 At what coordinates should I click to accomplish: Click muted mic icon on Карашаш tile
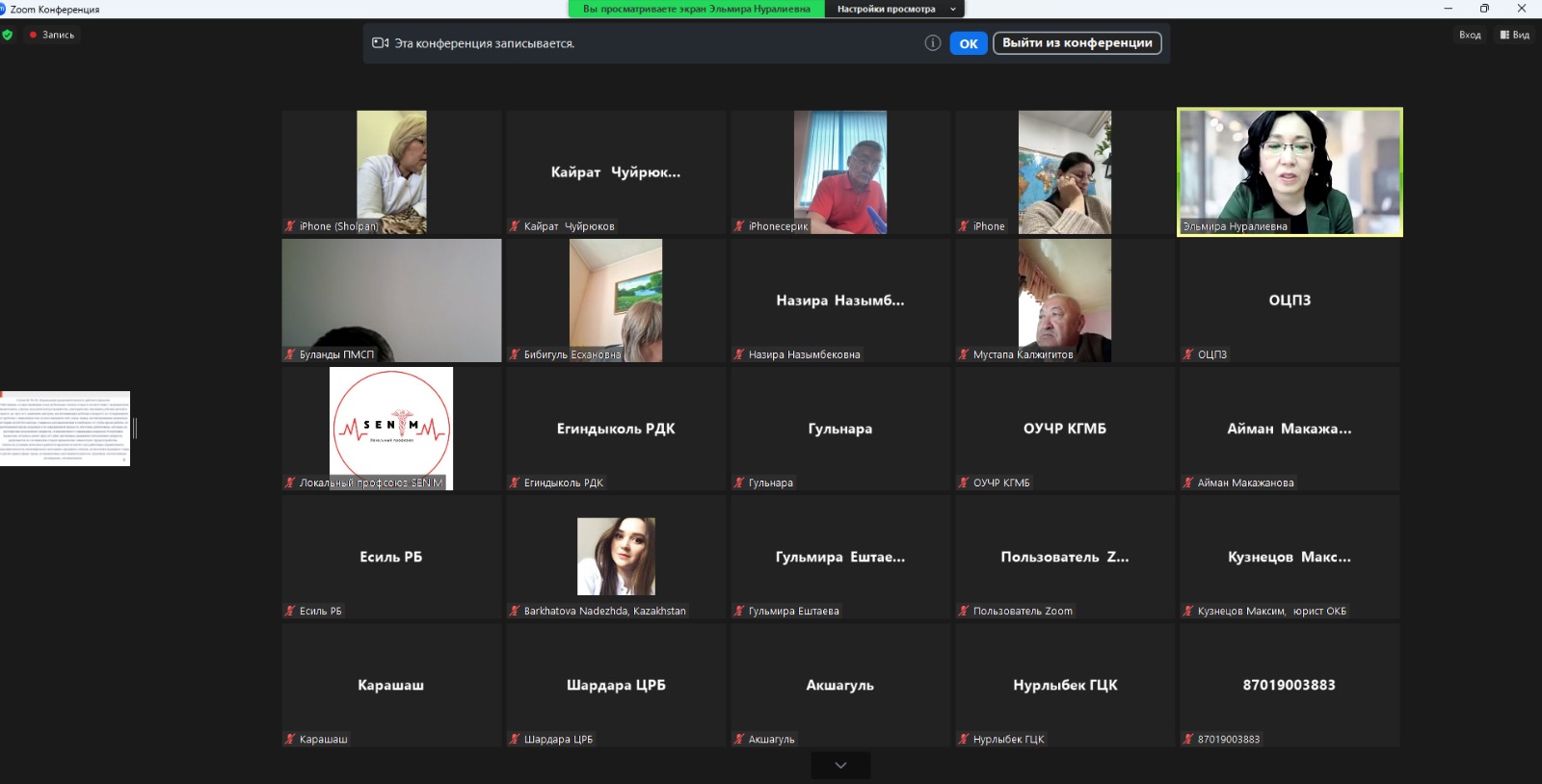(290, 739)
